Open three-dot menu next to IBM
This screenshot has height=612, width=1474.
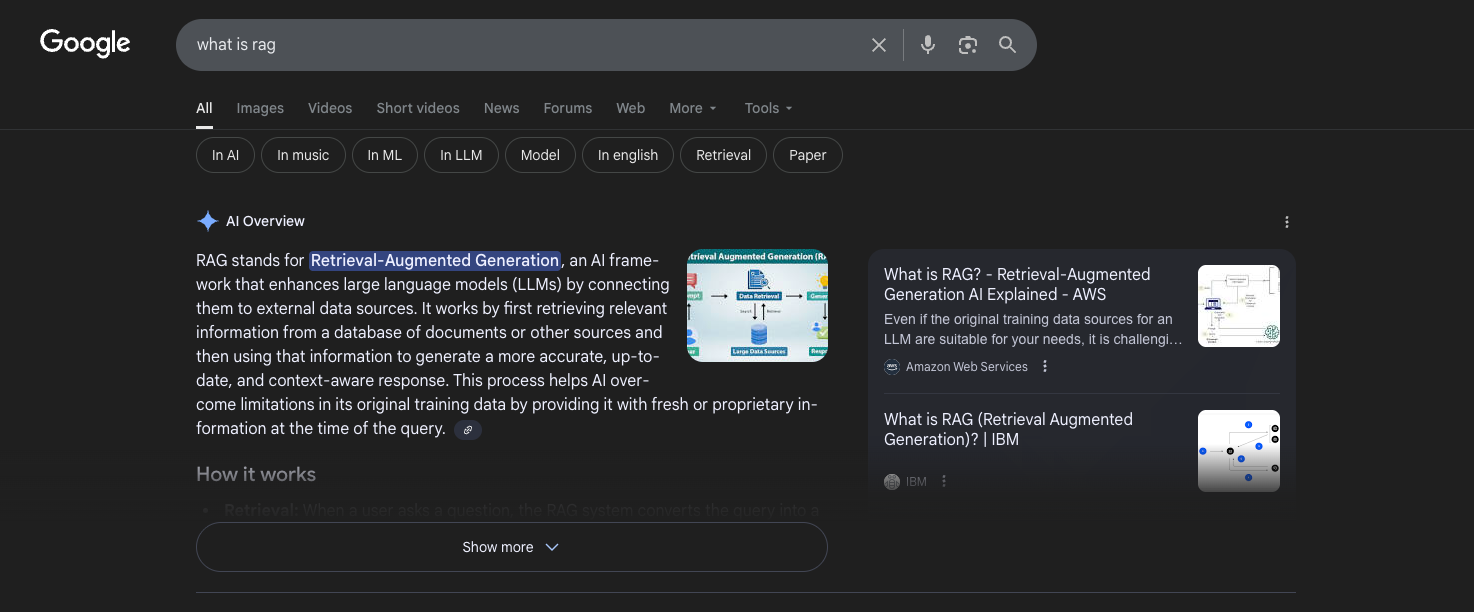click(944, 481)
